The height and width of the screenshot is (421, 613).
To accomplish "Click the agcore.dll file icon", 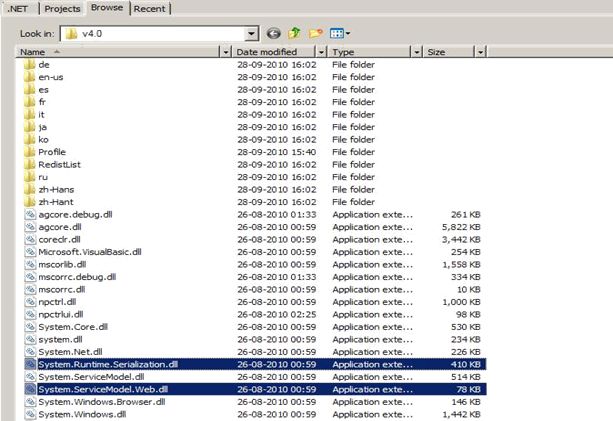I will pyautogui.click(x=30, y=227).
